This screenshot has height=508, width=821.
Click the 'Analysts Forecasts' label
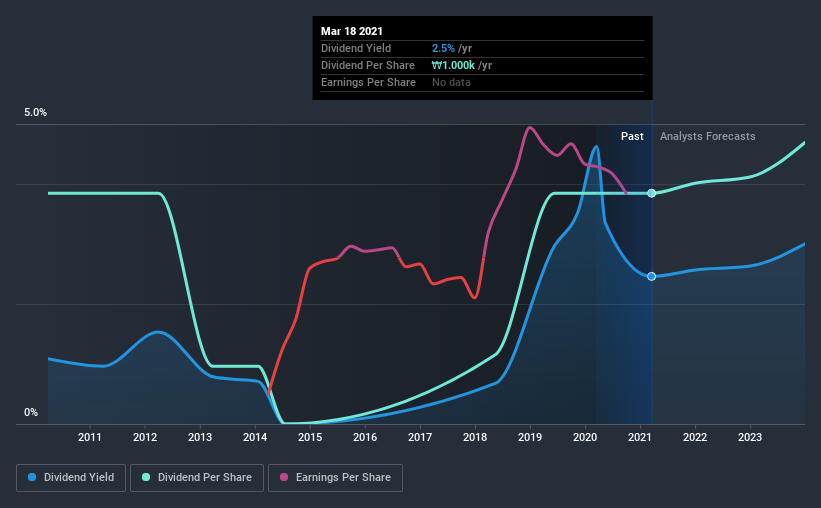pyautogui.click(x=707, y=136)
